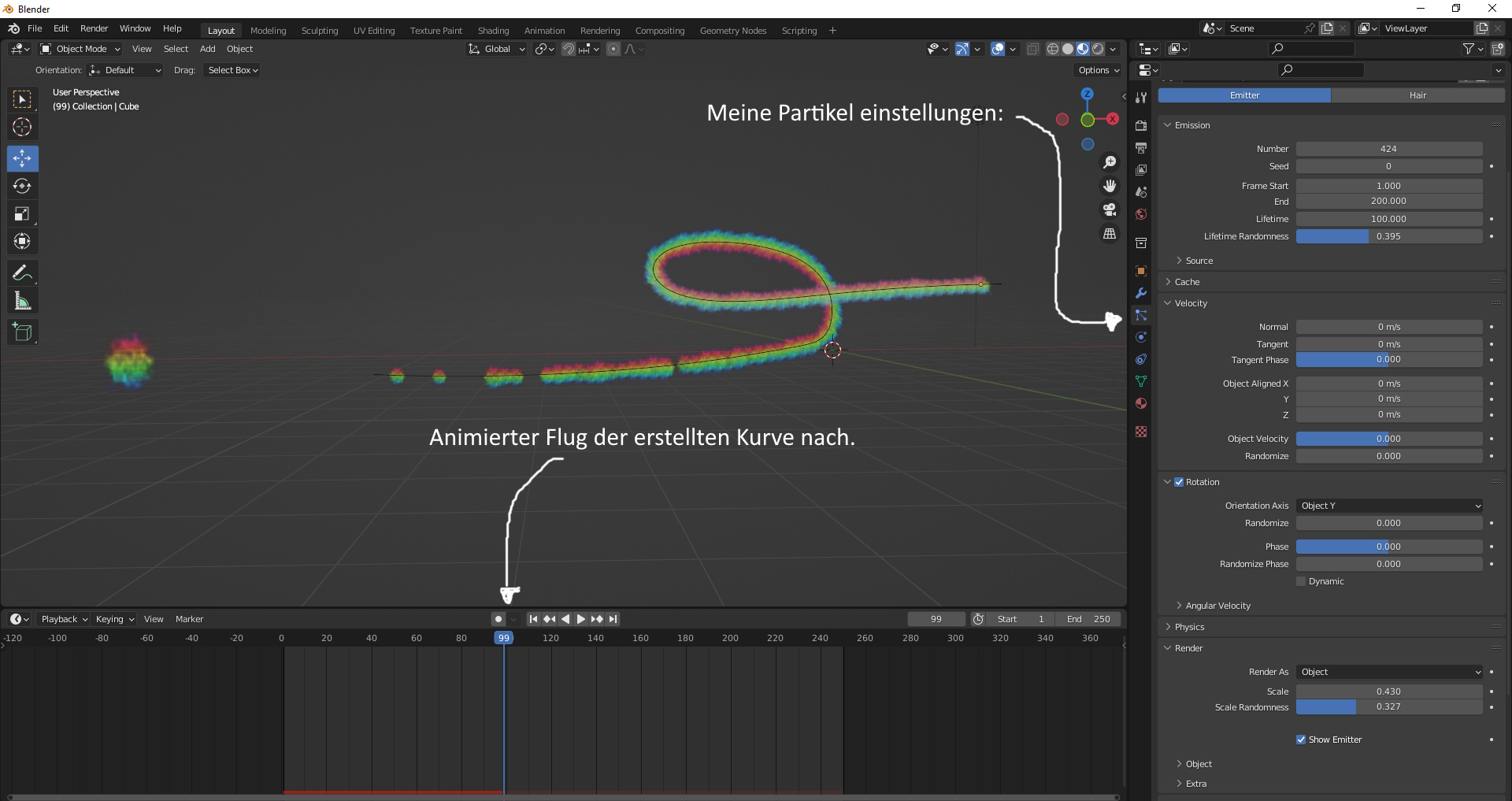Select the Scale tool in the toolbar

tap(22, 214)
